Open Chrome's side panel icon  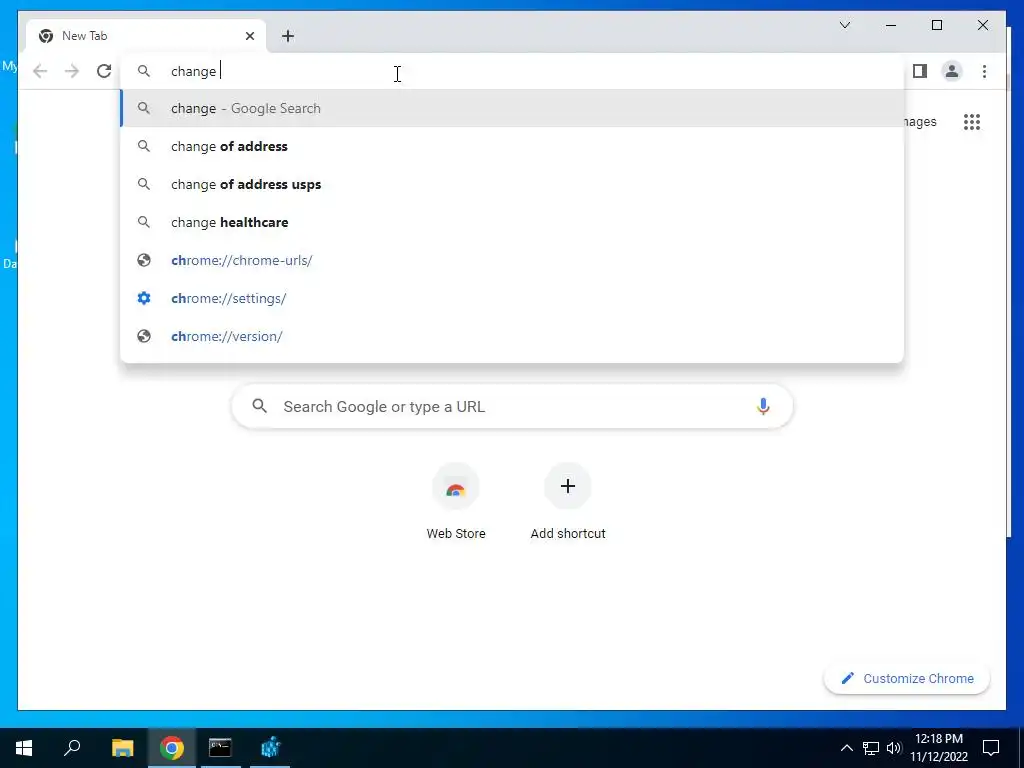(x=920, y=71)
